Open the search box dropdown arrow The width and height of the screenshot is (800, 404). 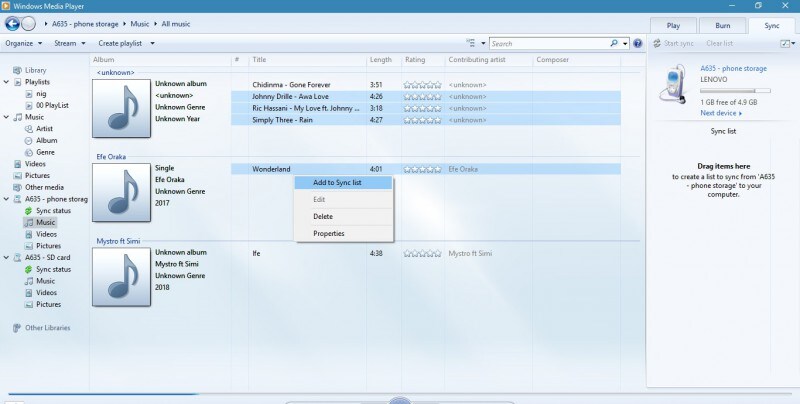(625, 43)
